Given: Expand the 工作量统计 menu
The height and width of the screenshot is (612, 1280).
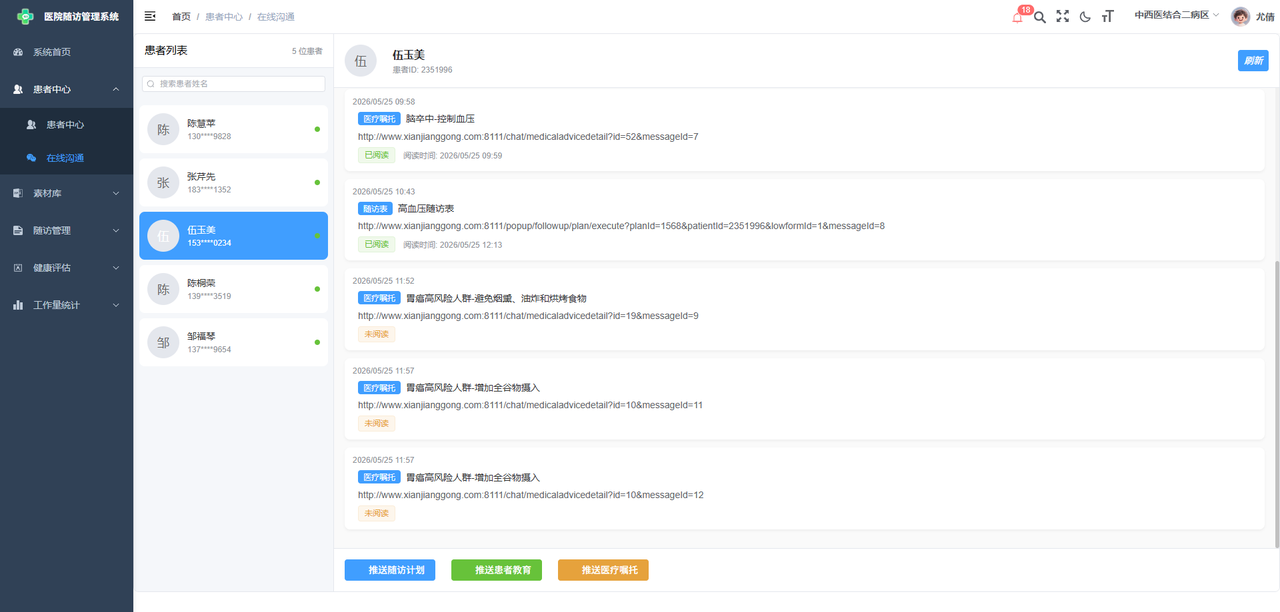Looking at the screenshot, I should [x=66, y=305].
